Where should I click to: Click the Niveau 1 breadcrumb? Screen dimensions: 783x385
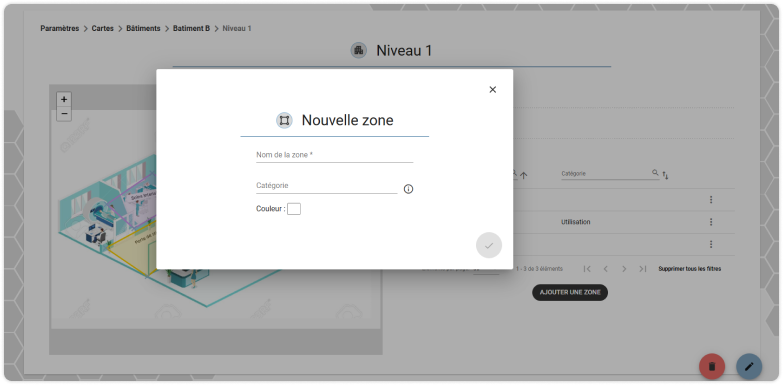pos(237,28)
